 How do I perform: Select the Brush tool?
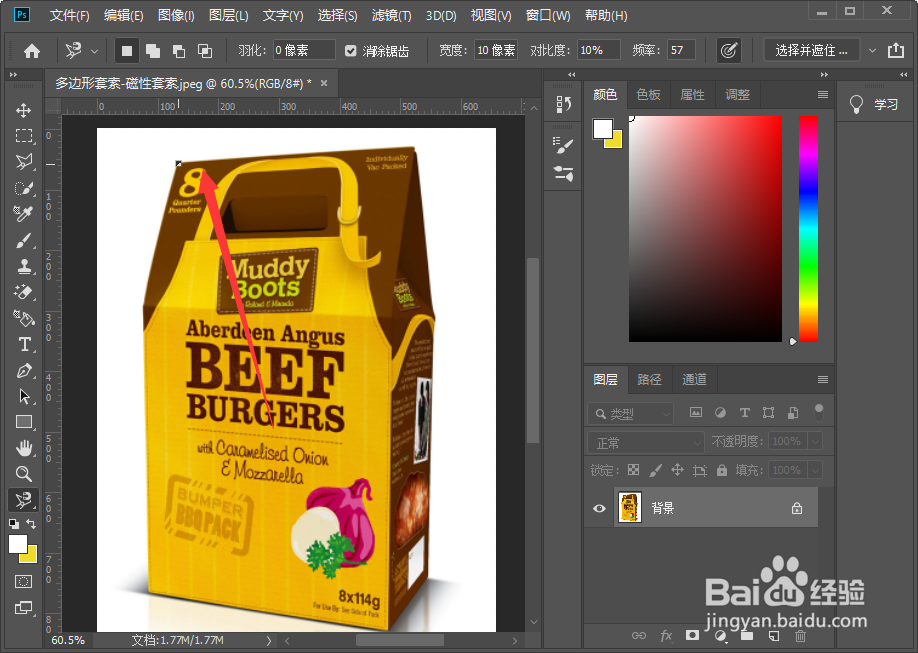23,240
